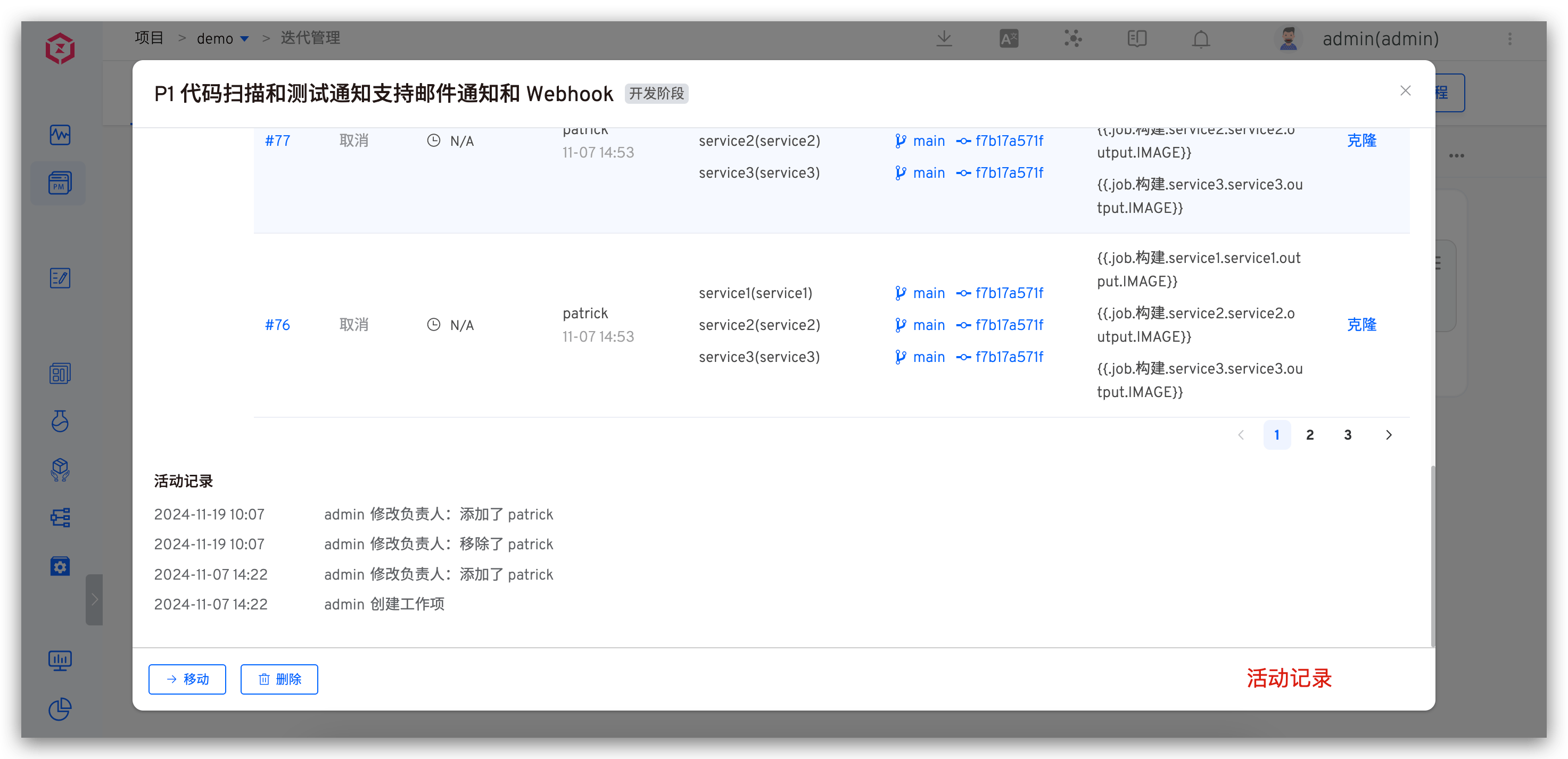
Task: Click the 移动 button
Action: tap(187, 679)
